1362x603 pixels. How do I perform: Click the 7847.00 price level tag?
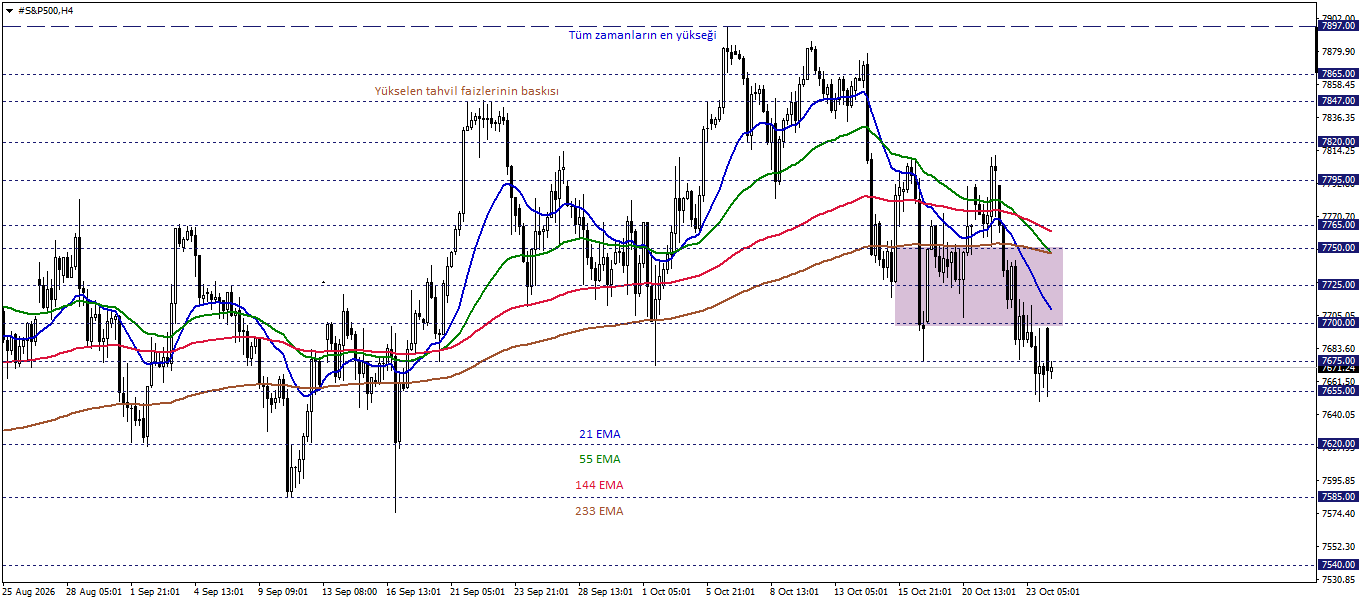coord(1338,101)
